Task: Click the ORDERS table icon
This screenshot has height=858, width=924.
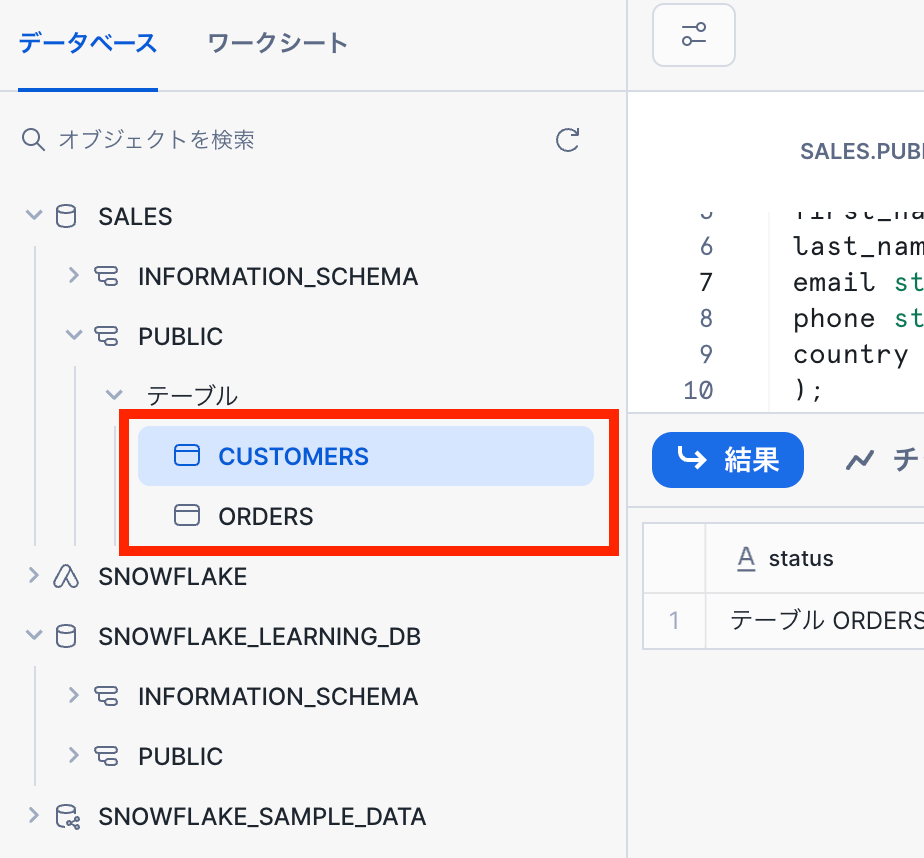Action: [x=187, y=516]
